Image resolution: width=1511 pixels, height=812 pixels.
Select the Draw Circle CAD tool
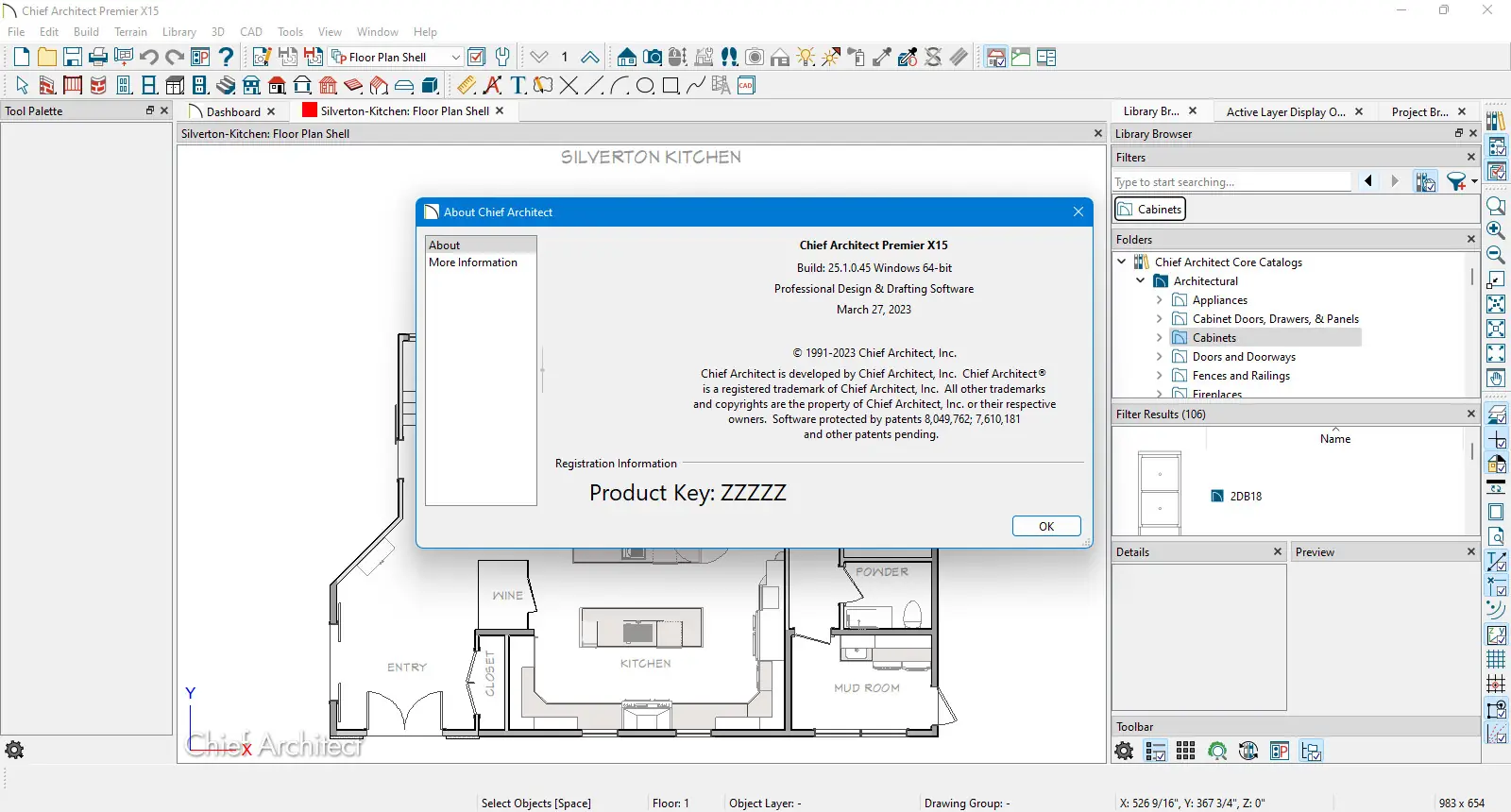coord(645,86)
